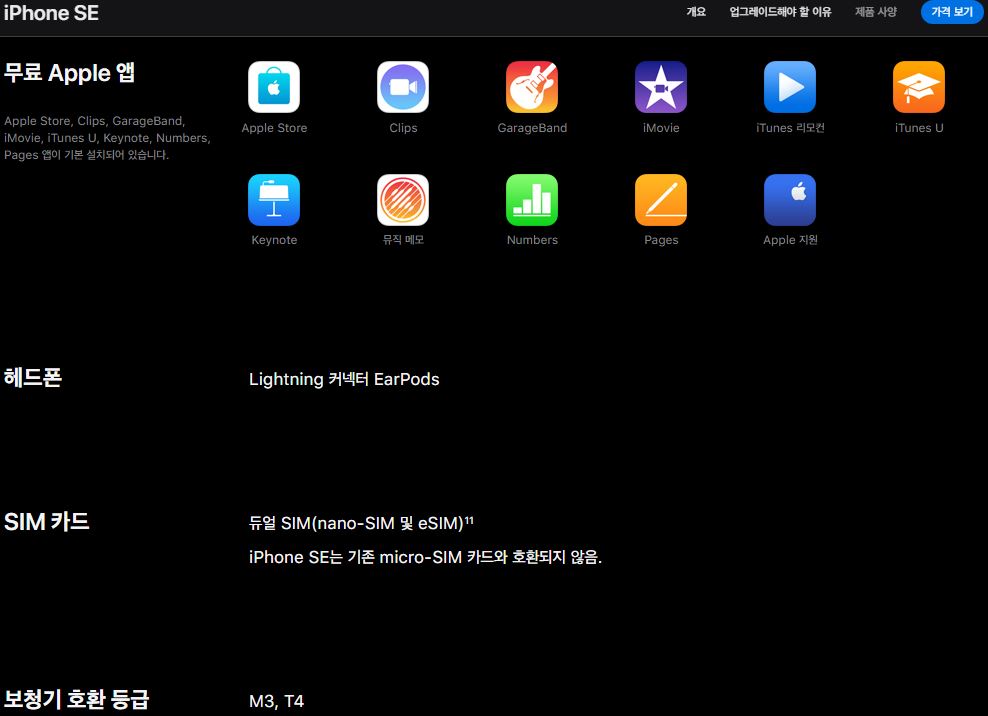Click the M3, T4 rating text
988x716 pixels.
click(x=277, y=702)
